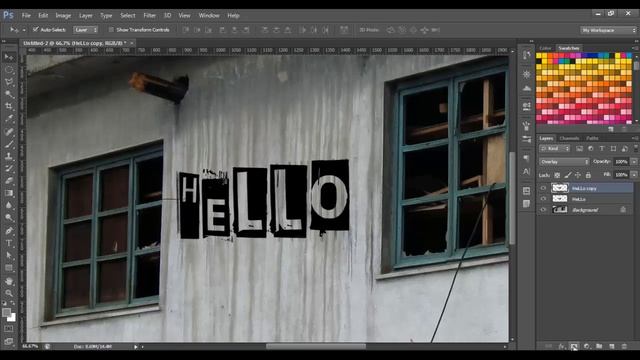Select the Healing Brush tool
Image resolution: width=640 pixels, height=360 pixels.
coord(9,132)
